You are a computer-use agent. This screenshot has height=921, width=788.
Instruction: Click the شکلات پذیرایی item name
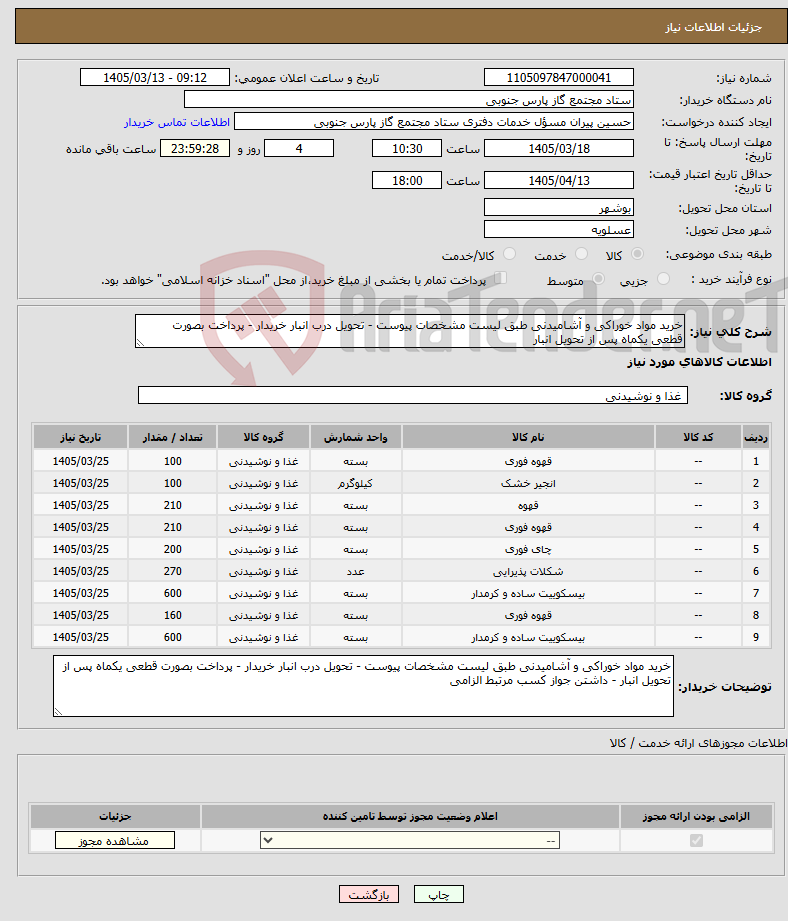528,572
